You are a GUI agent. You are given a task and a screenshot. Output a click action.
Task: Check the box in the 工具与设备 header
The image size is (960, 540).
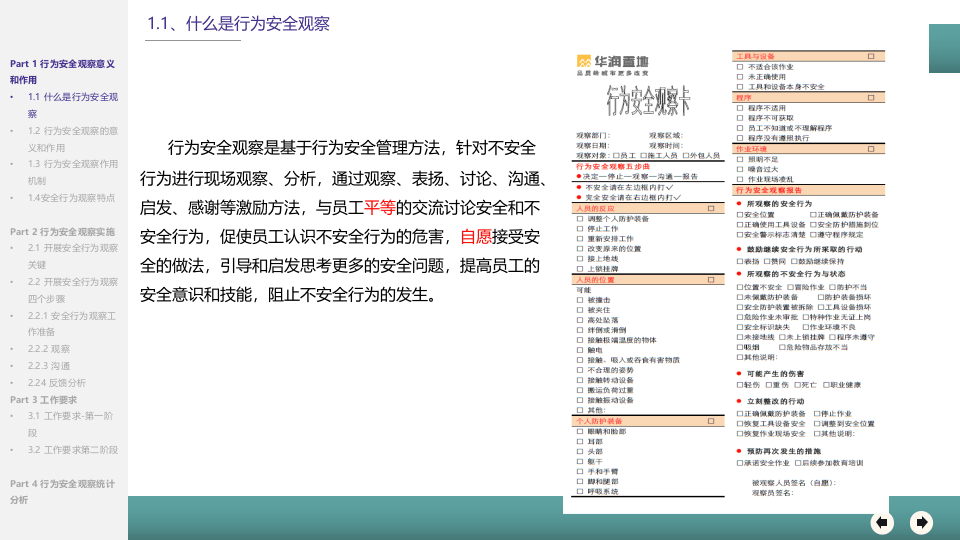[871, 56]
